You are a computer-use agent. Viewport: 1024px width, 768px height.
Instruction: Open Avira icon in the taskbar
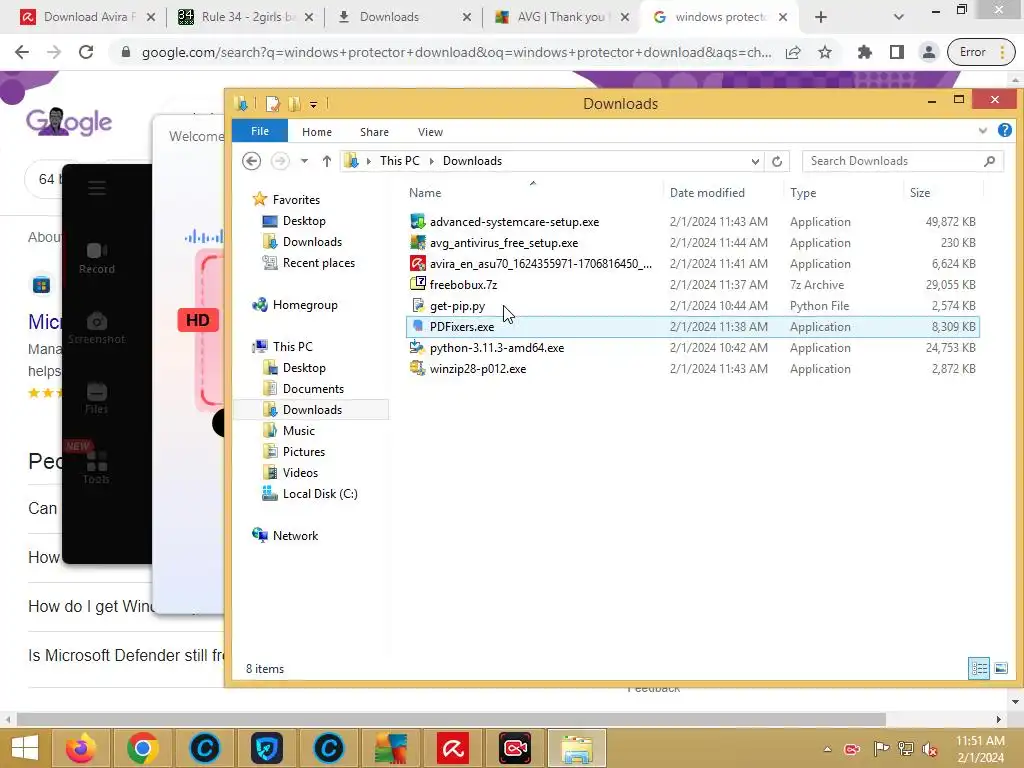453,748
